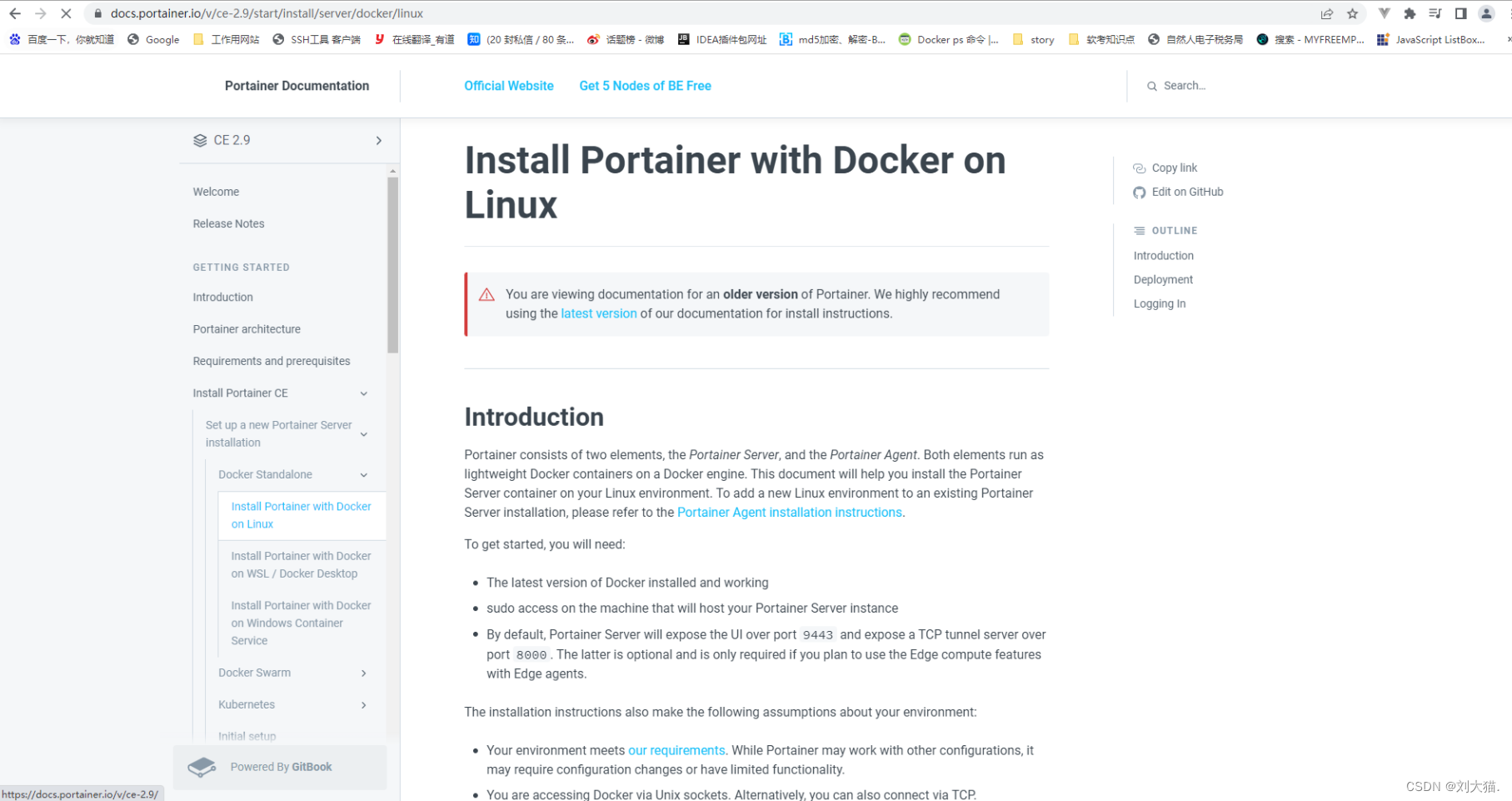Open the SSH工具 客户端 bookmark

pyautogui.click(x=317, y=39)
